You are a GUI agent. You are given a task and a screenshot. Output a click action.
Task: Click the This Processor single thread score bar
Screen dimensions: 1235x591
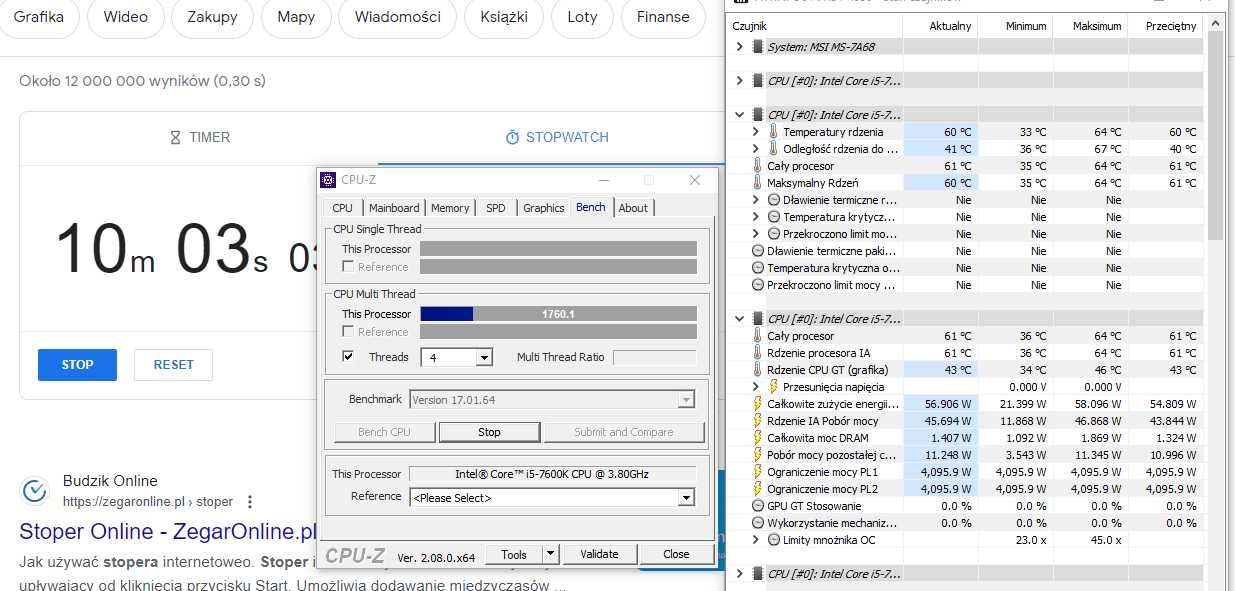point(558,249)
